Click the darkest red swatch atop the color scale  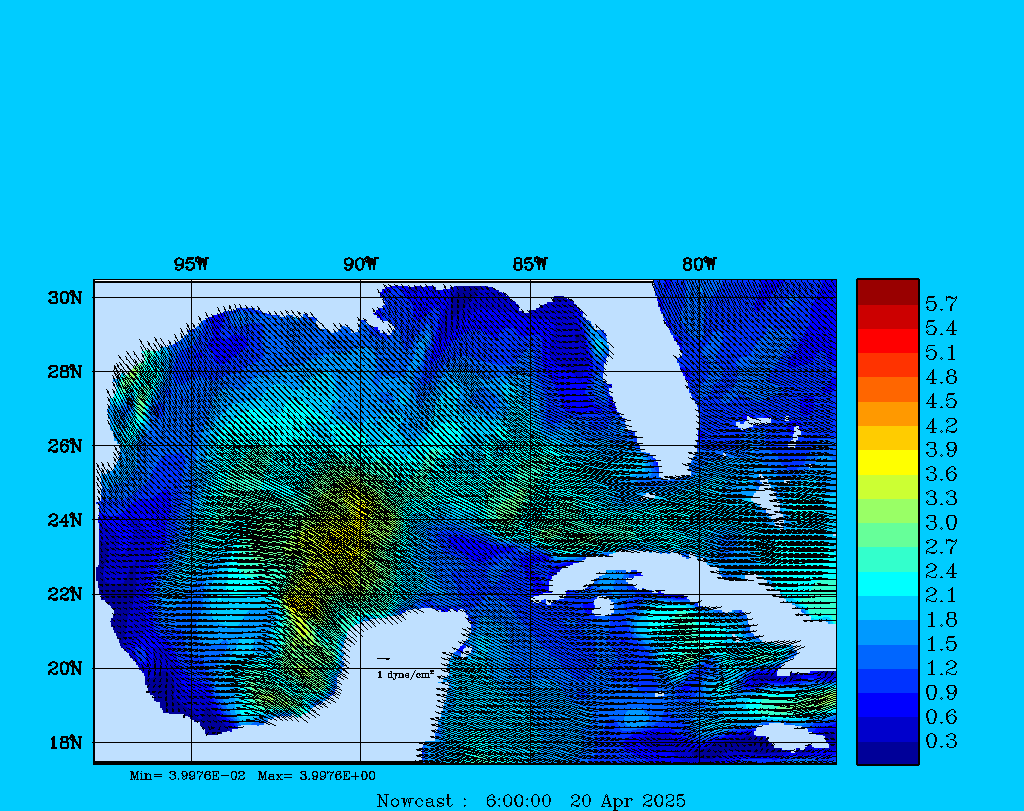coord(887,291)
